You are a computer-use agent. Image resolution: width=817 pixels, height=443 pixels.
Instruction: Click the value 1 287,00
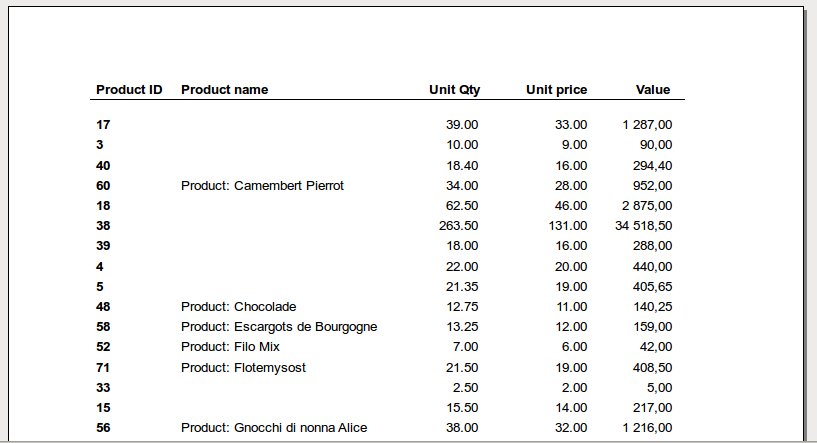[x=647, y=125]
